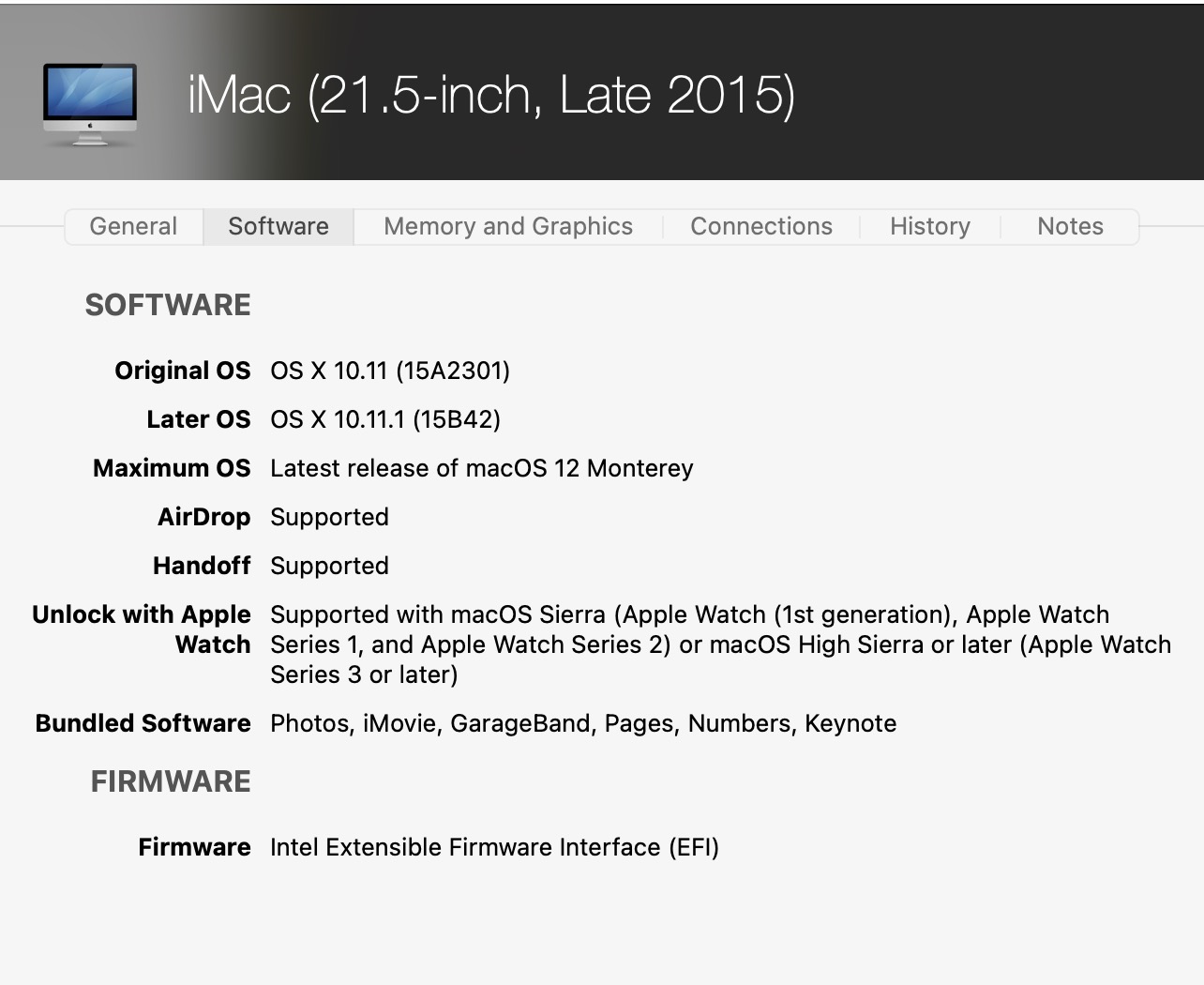Switch to the General tab
Screen dimensions: 1204x985
(x=133, y=226)
